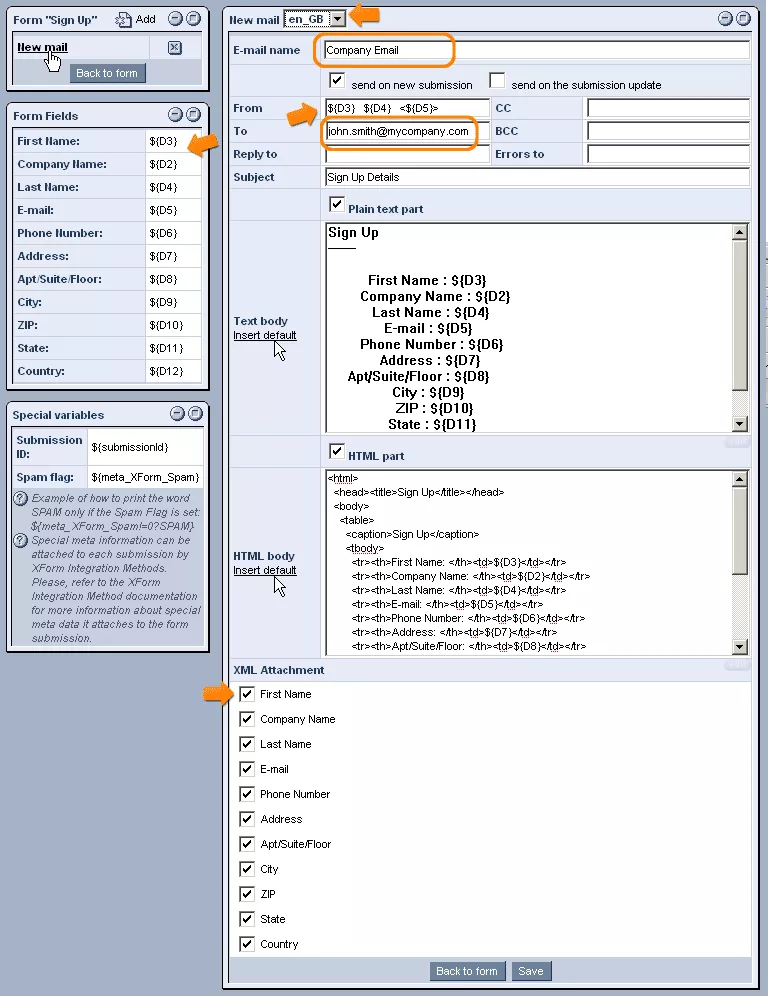The image size is (768, 996).
Task: Maximize the Form "Sign Up" panel
Action: [193, 18]
